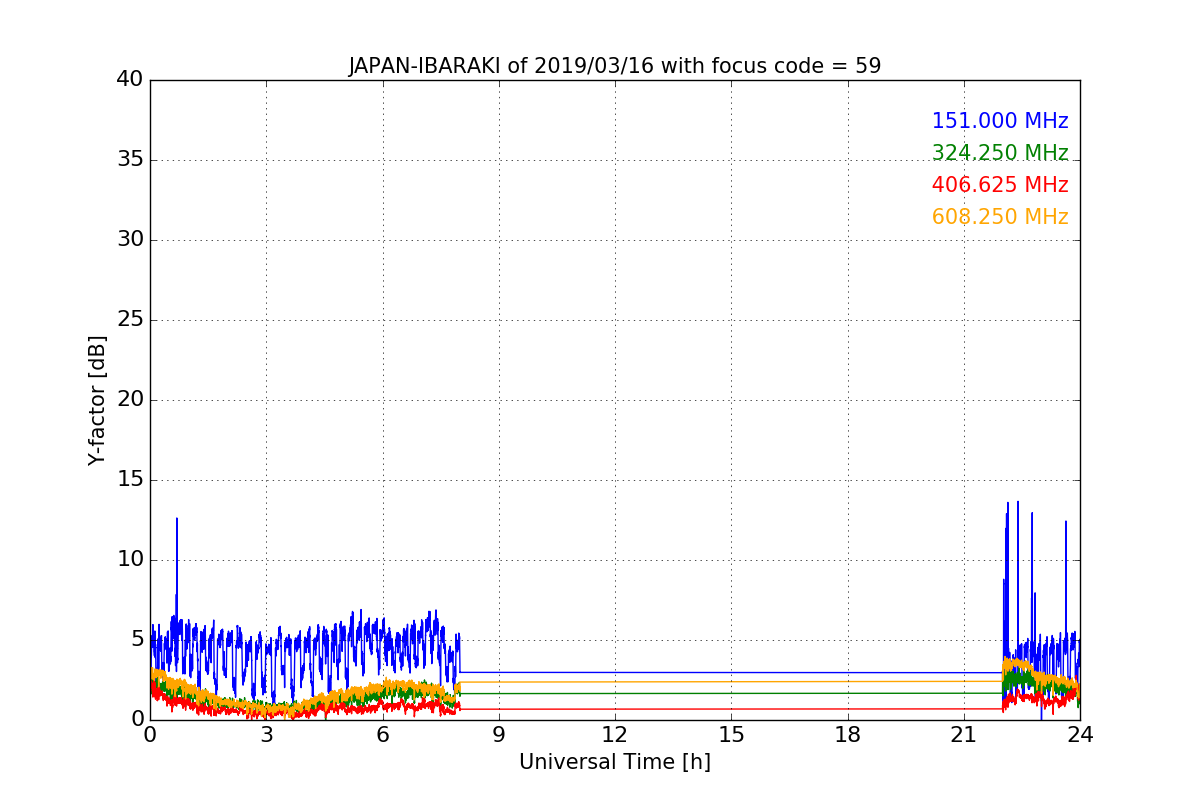Click the x-axis tick label 15
Screen dimensions: 1200x800
(731, 734)
